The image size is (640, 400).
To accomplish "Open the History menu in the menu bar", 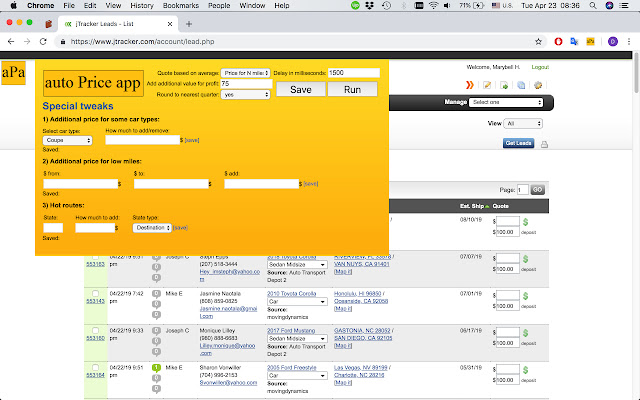I will pos(114,6).
